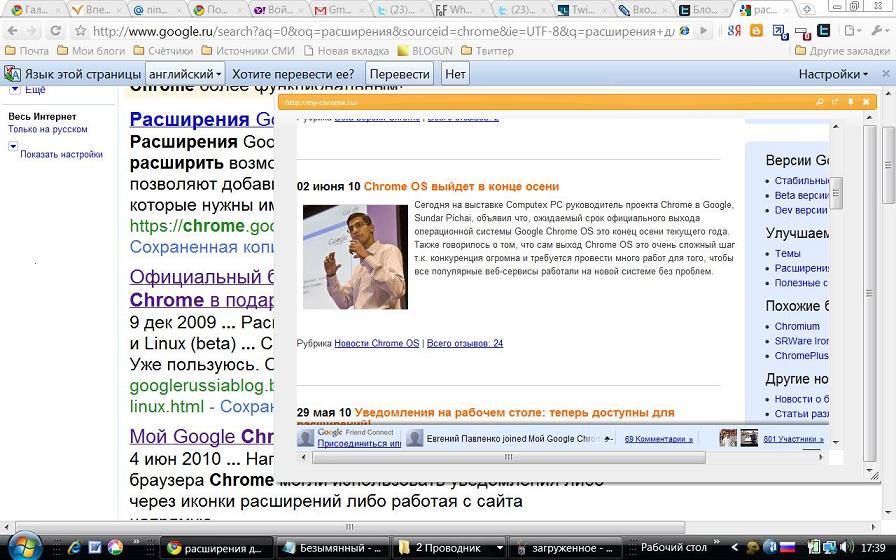Click the orange Blogger extension icon
Viewport: 896px width, 560px height.
pos(757,31)
